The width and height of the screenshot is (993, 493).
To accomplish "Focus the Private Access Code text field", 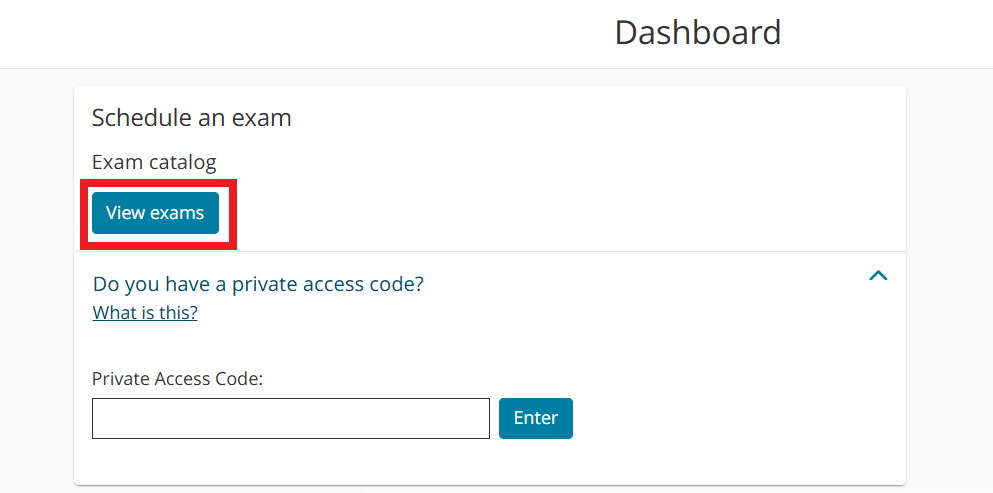I will click(290, 418).
